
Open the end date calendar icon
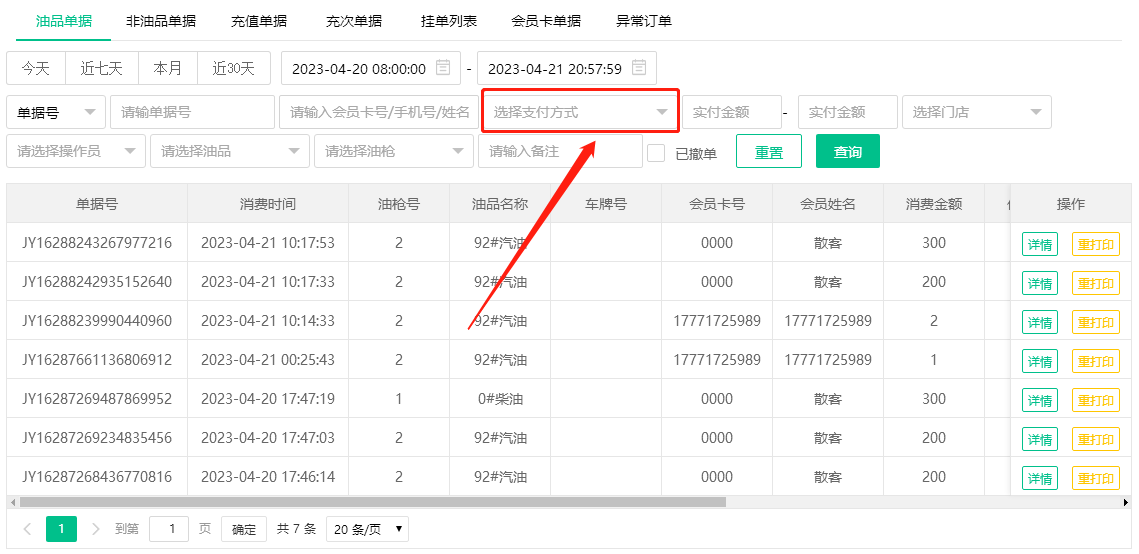pyautogui.click(x=639, y=68)
